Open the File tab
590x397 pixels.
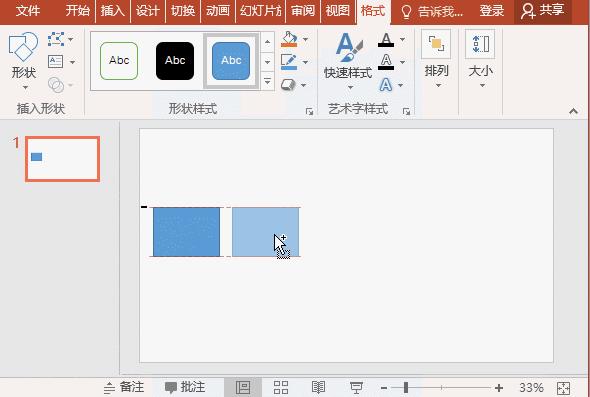[28, 11]
